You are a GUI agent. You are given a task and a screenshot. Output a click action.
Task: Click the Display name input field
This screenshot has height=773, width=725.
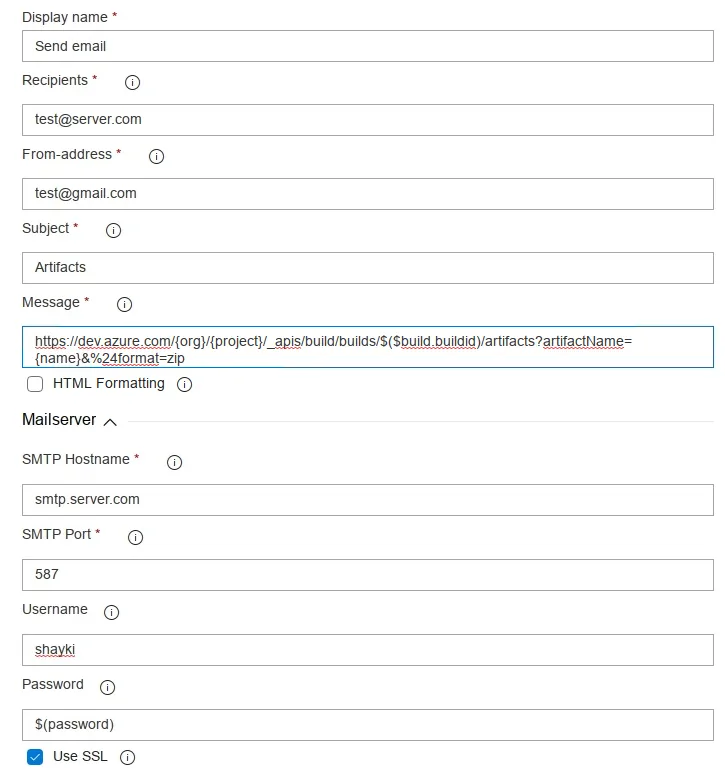point(367,46)
